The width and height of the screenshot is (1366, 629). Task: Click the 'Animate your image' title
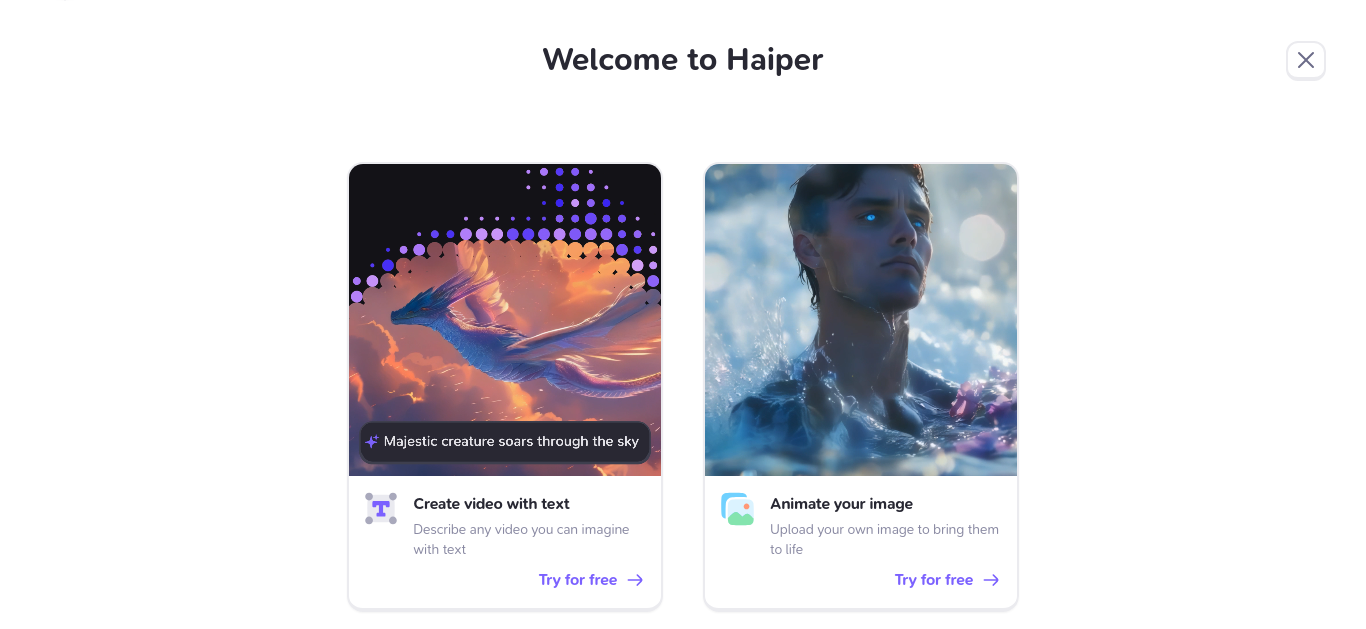[x=841, y=504]
